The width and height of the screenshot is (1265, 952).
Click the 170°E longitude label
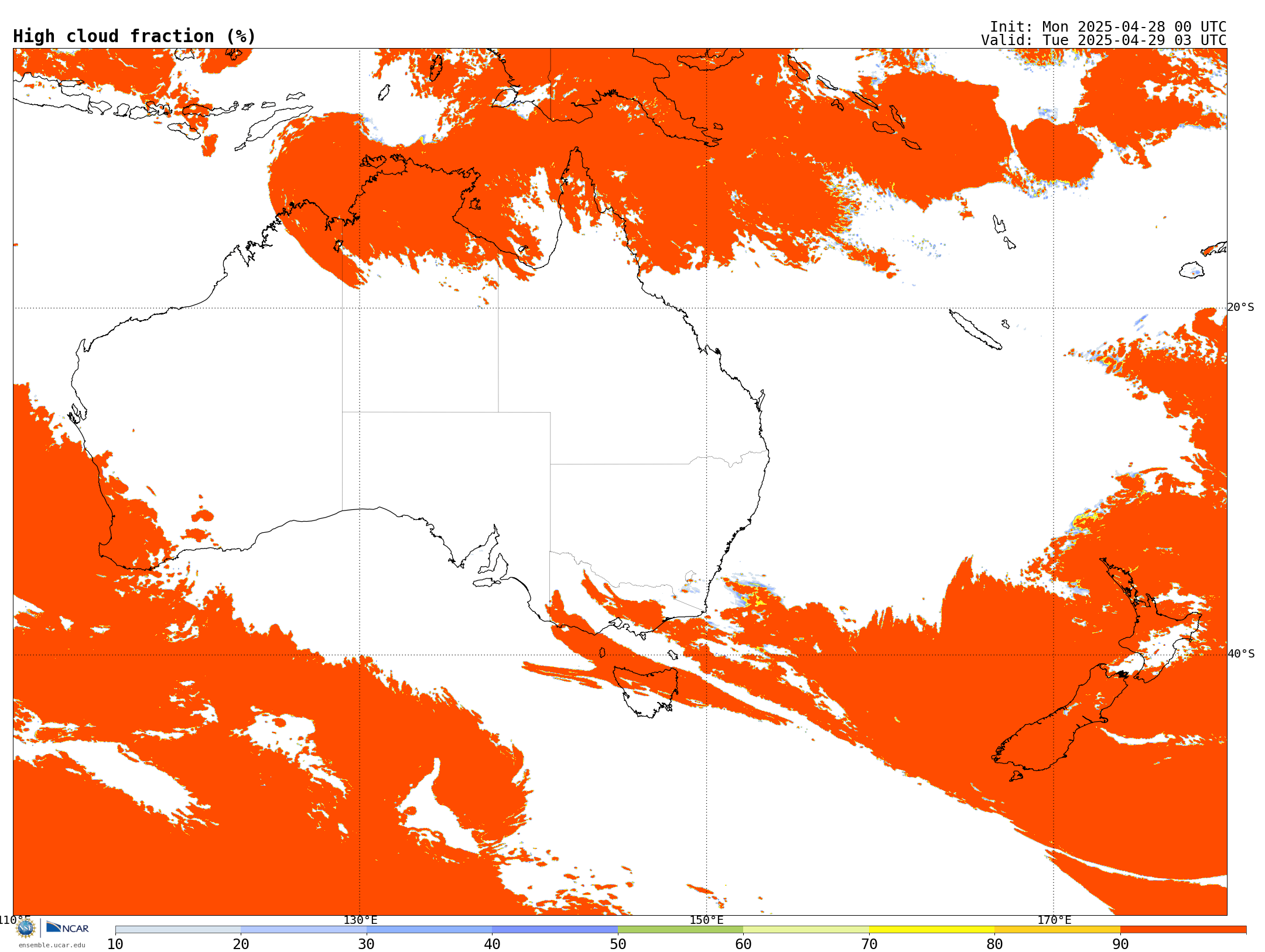coord(1054,920)
